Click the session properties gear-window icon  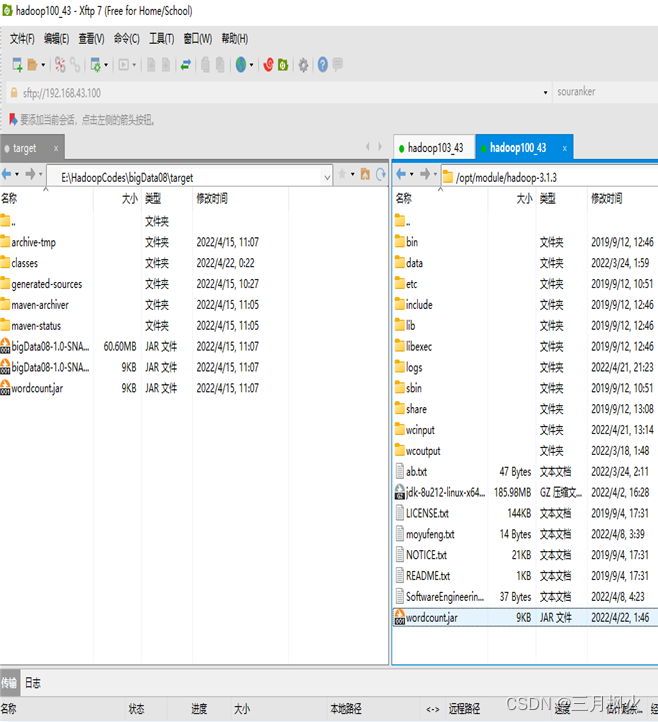tap(95, 65)
